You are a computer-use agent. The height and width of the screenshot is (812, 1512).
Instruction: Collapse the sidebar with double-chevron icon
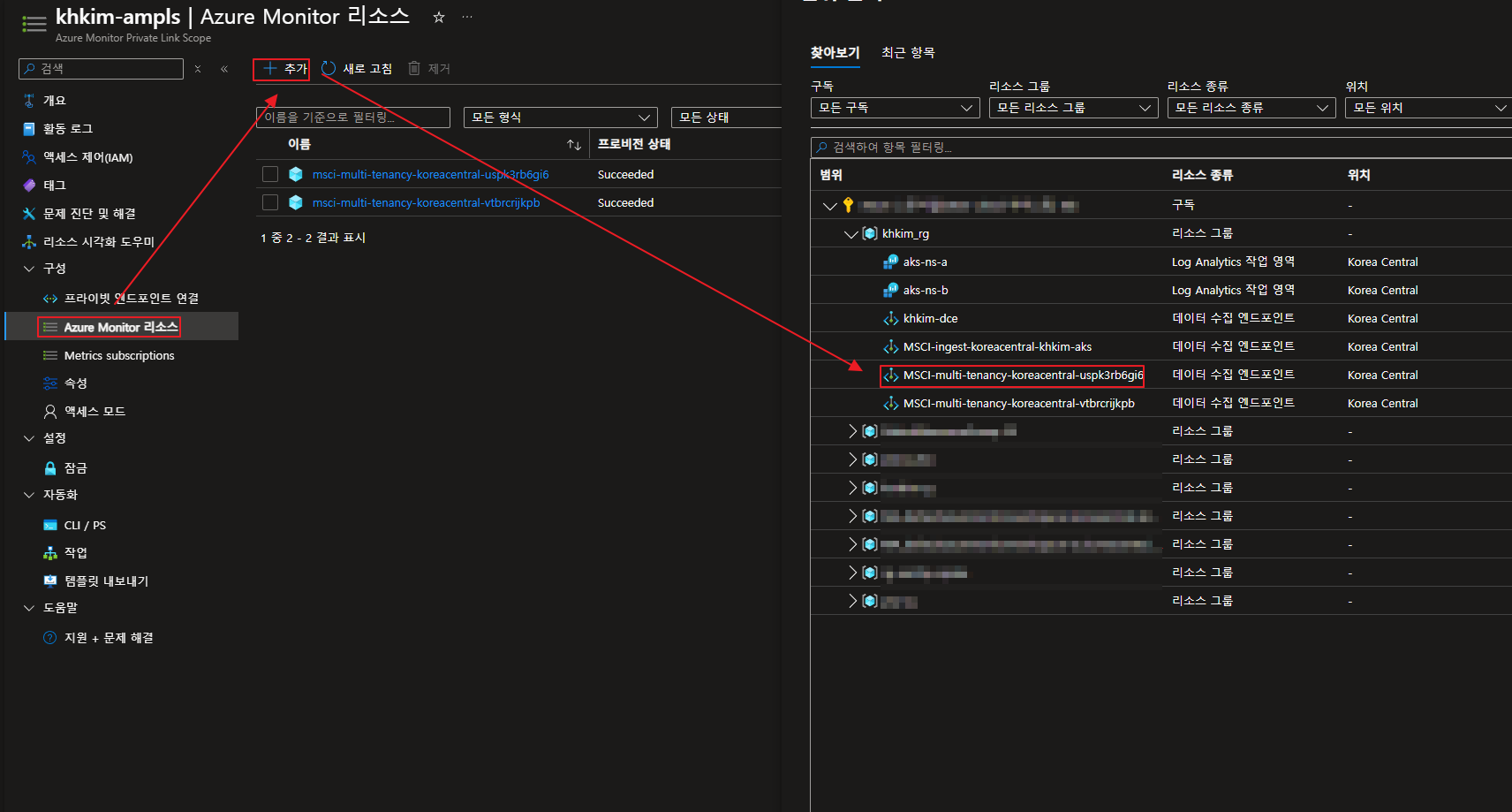(224, 69)
